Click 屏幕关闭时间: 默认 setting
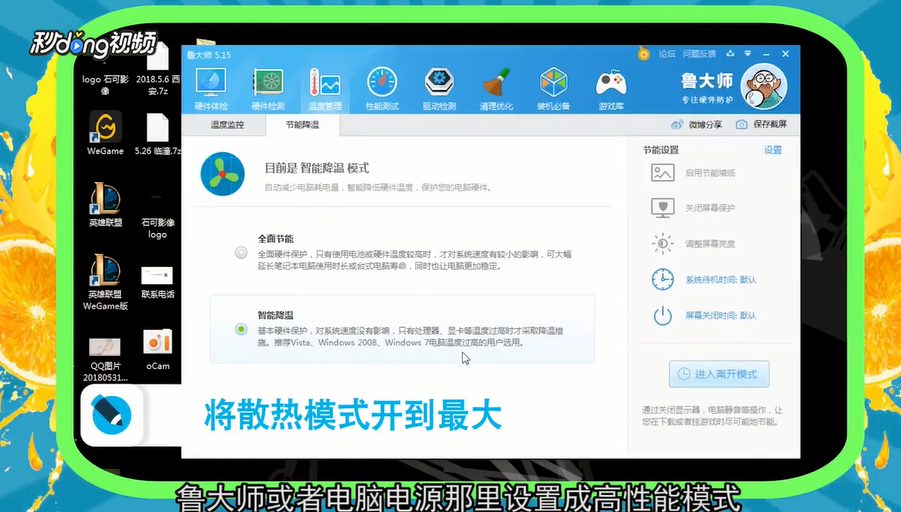 (721, 315)
